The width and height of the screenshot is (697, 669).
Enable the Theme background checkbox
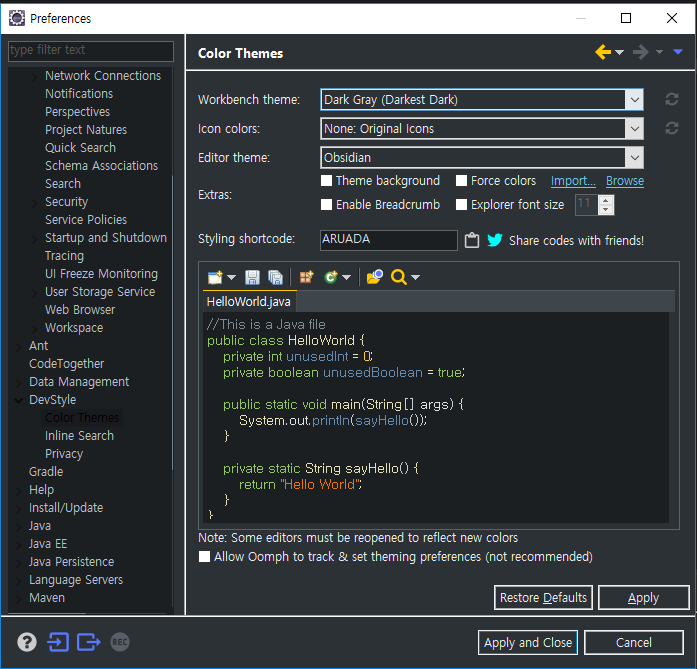tap(326, 180)
